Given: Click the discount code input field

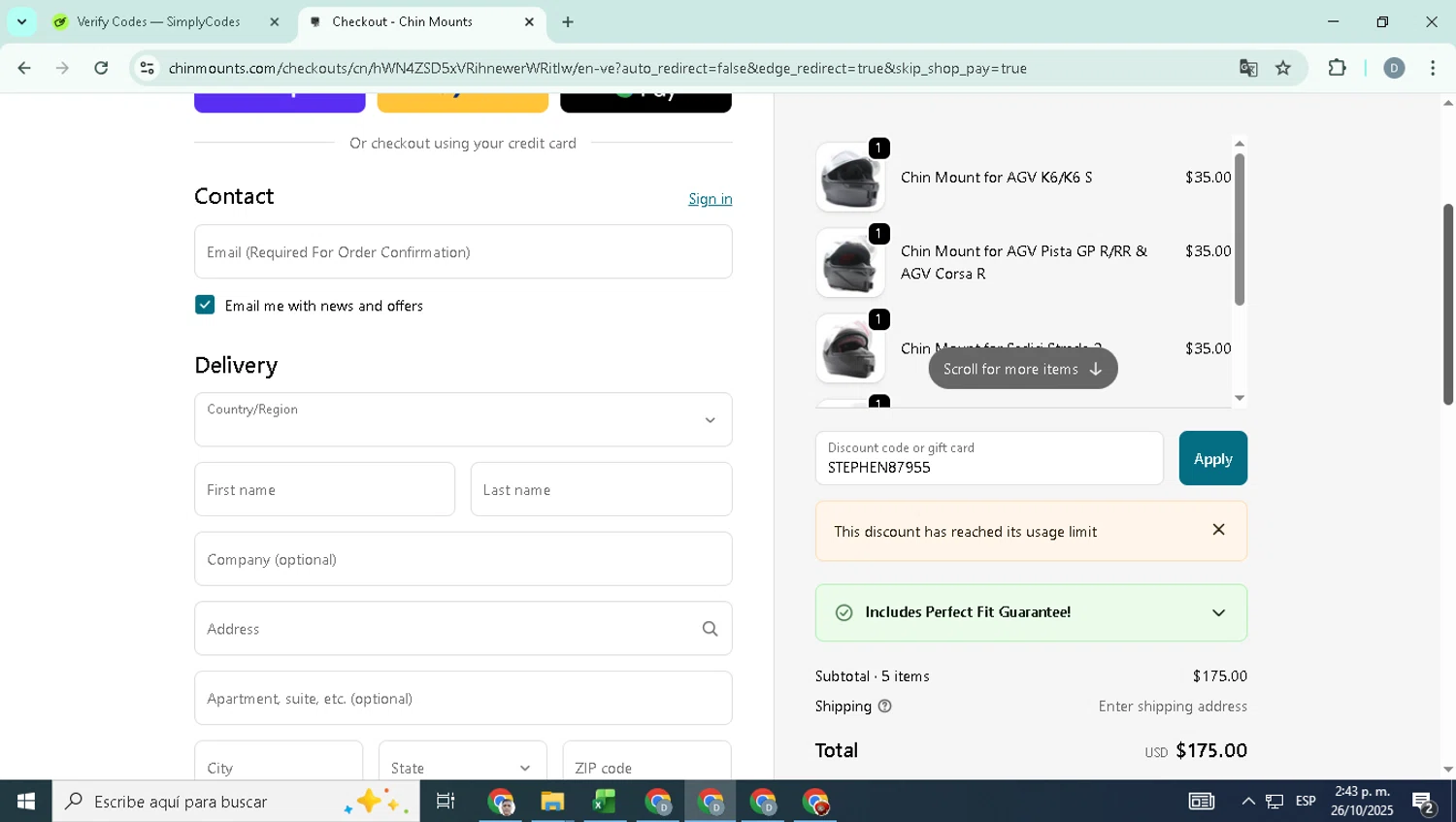Looking at the screenshot, I should point(989,458).
